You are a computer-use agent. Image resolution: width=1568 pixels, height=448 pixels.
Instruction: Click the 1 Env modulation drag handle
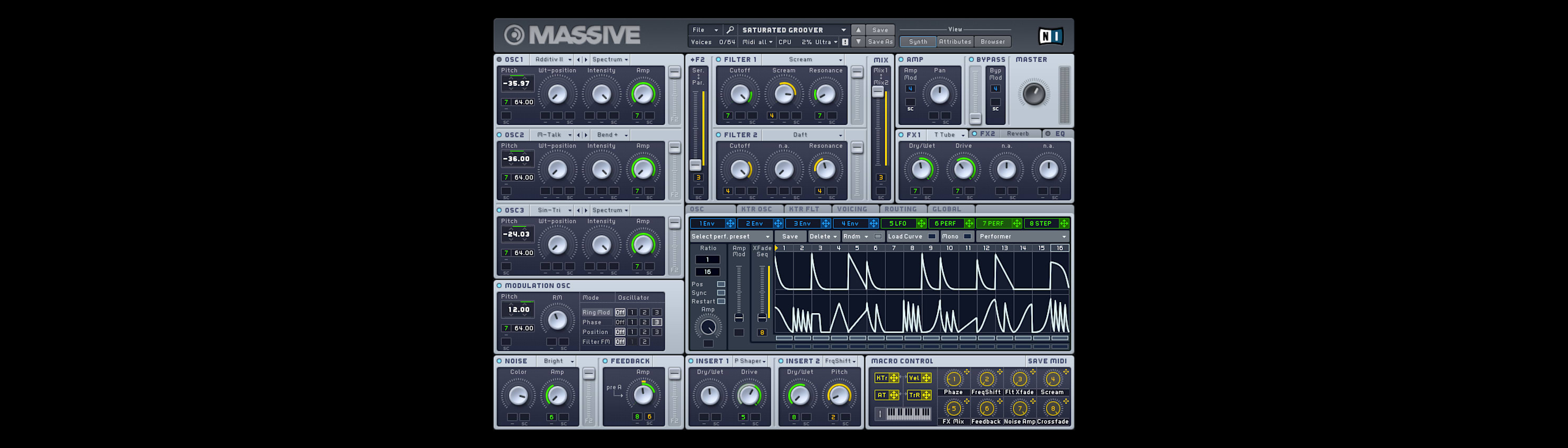point(730,223)
